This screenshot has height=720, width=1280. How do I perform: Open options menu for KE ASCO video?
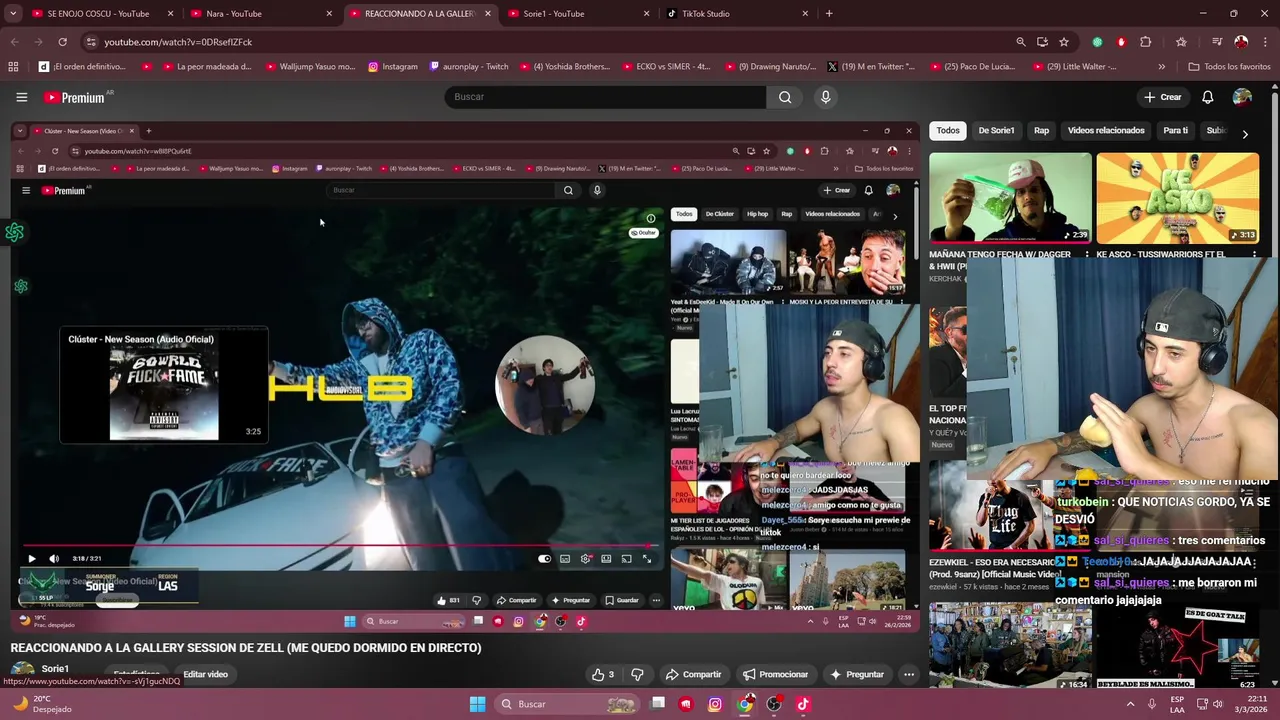[x=1254, y=255]
